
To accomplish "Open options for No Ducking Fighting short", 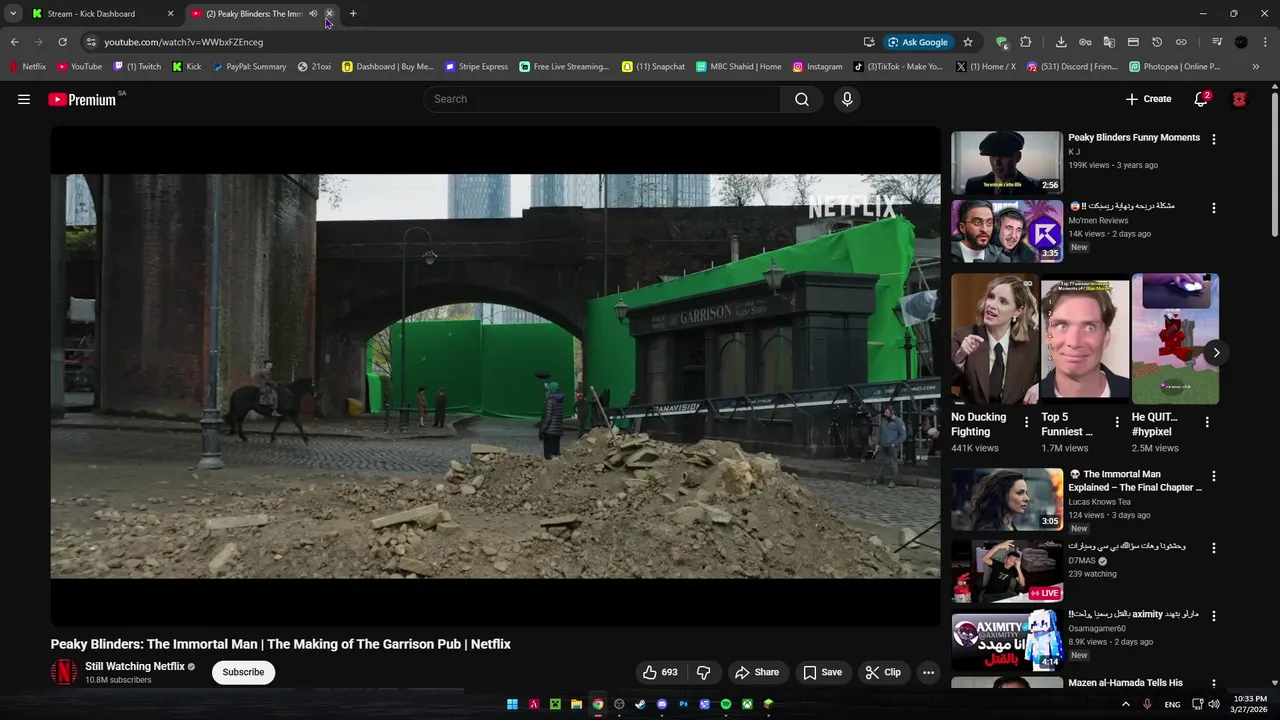I will [1026, 422].
